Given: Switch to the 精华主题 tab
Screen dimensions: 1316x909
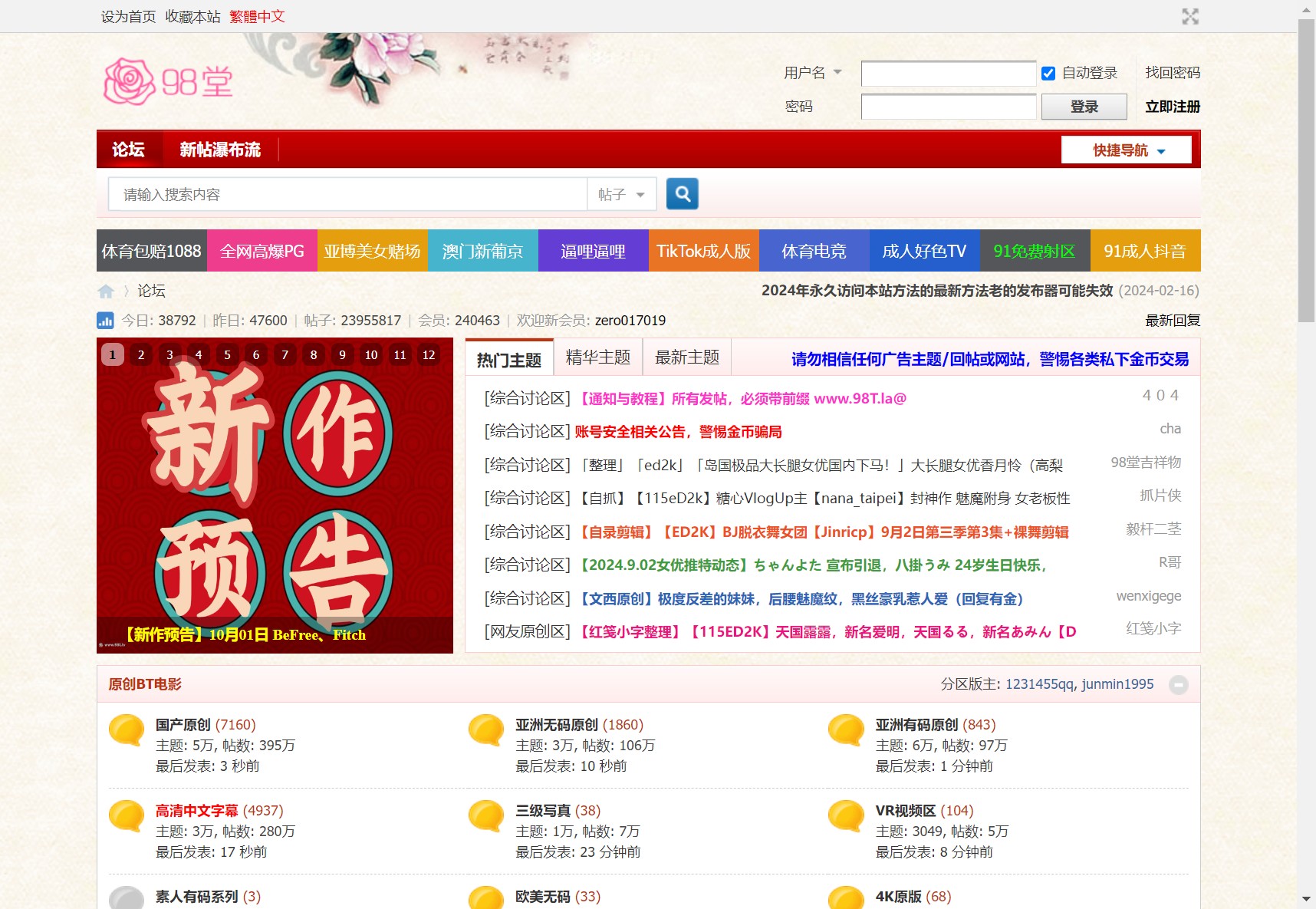Looking at the screenshot, I should coord(597,357).
